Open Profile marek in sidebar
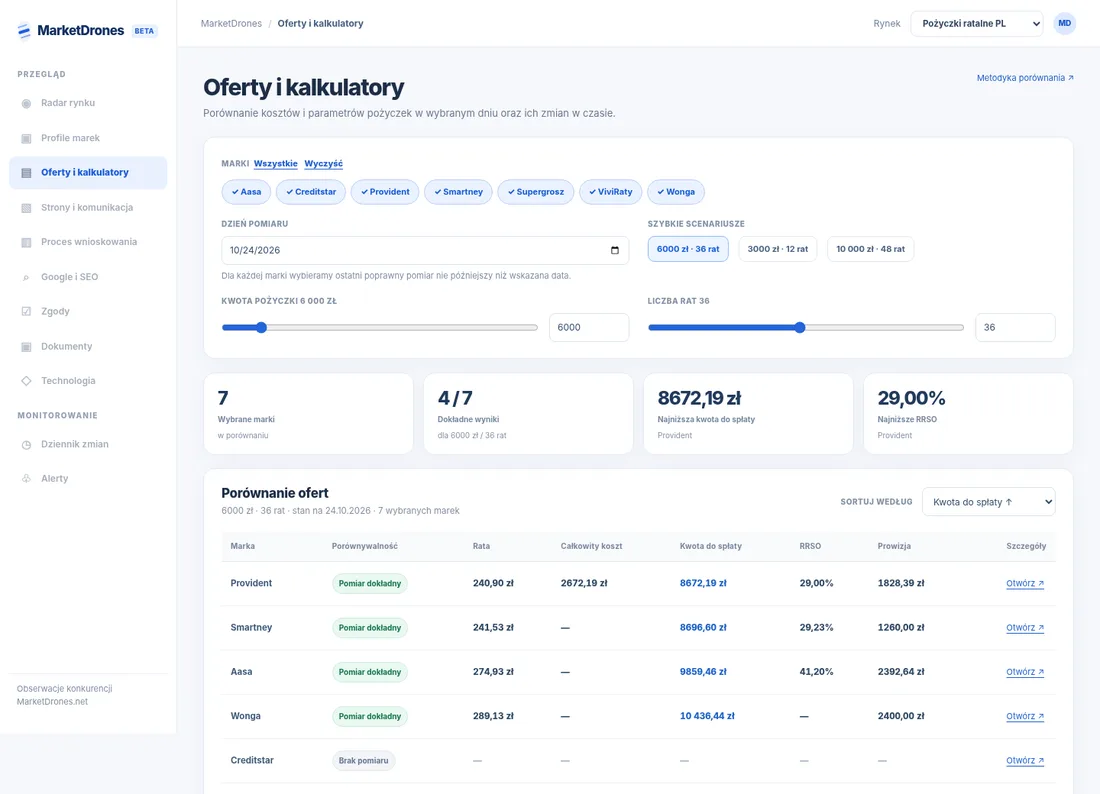 88,138
